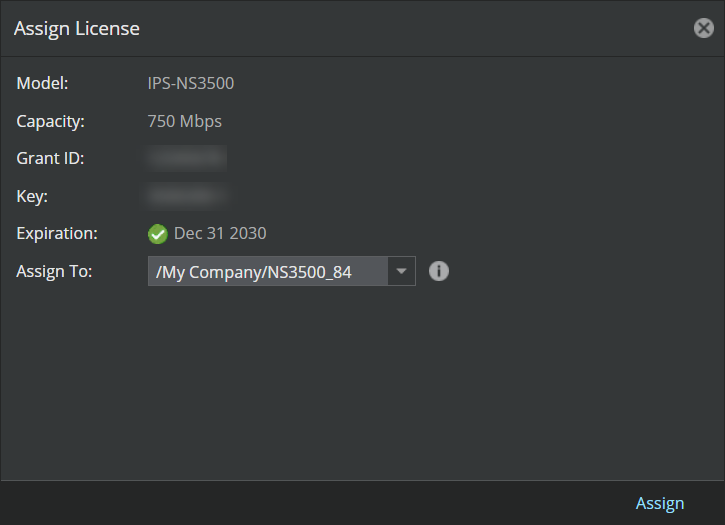Image resolution: width=725 pixels, height=525 pixels.
Task: Click the Assign To label
Action: [x=54, y=271]
